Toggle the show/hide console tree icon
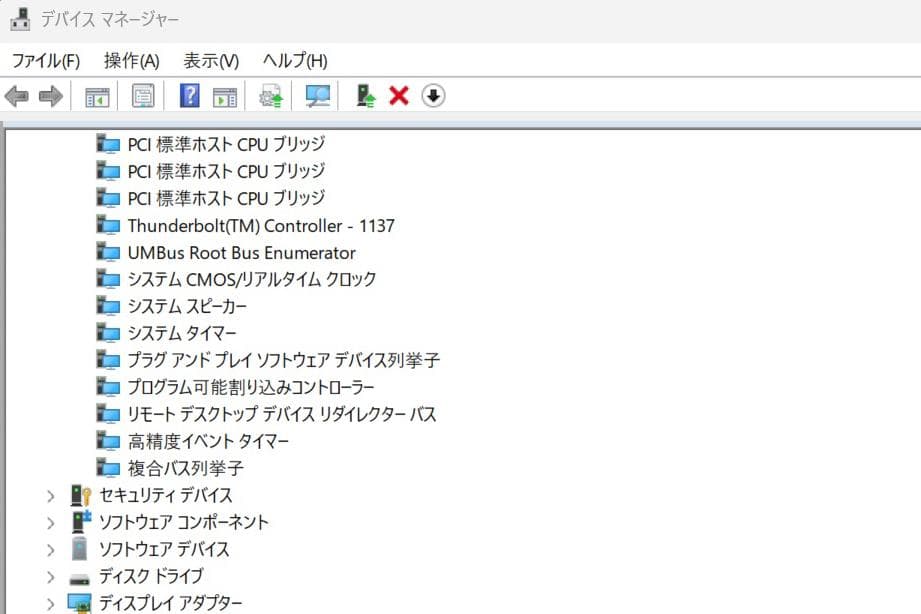This screenshot has width=921, height=614. [x=97, y=96]
